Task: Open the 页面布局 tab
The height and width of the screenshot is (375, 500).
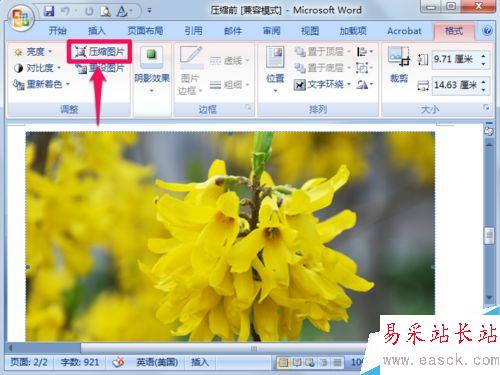Action: click(145, 31)
